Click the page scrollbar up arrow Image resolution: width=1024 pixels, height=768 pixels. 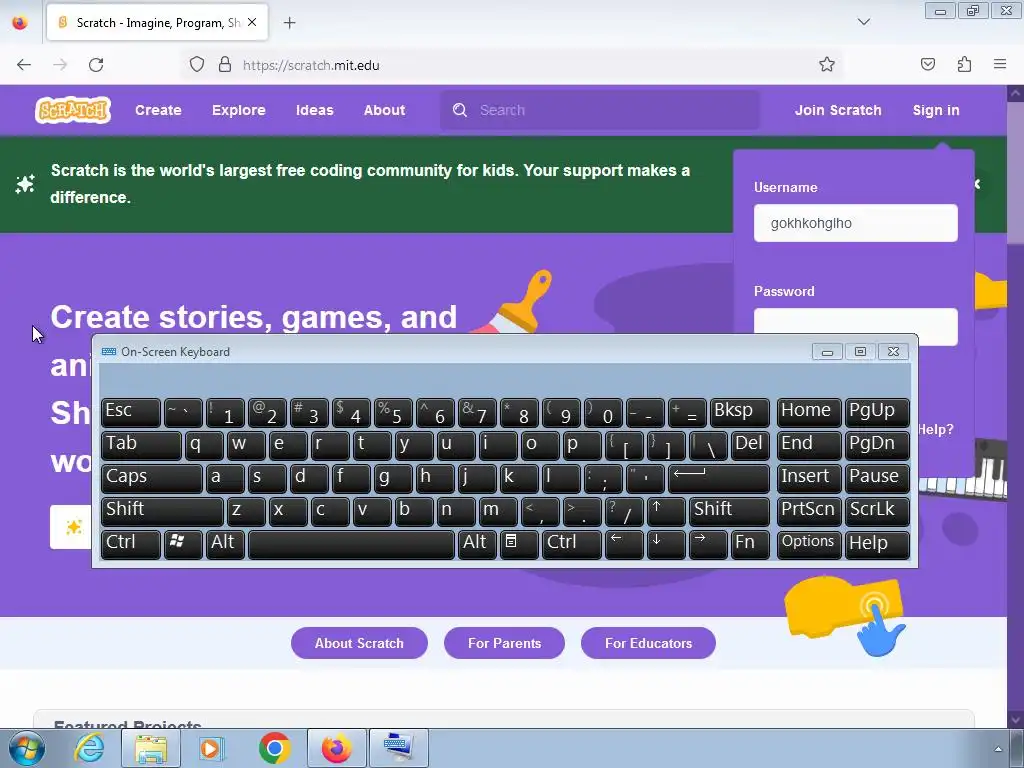(1015, 93)
